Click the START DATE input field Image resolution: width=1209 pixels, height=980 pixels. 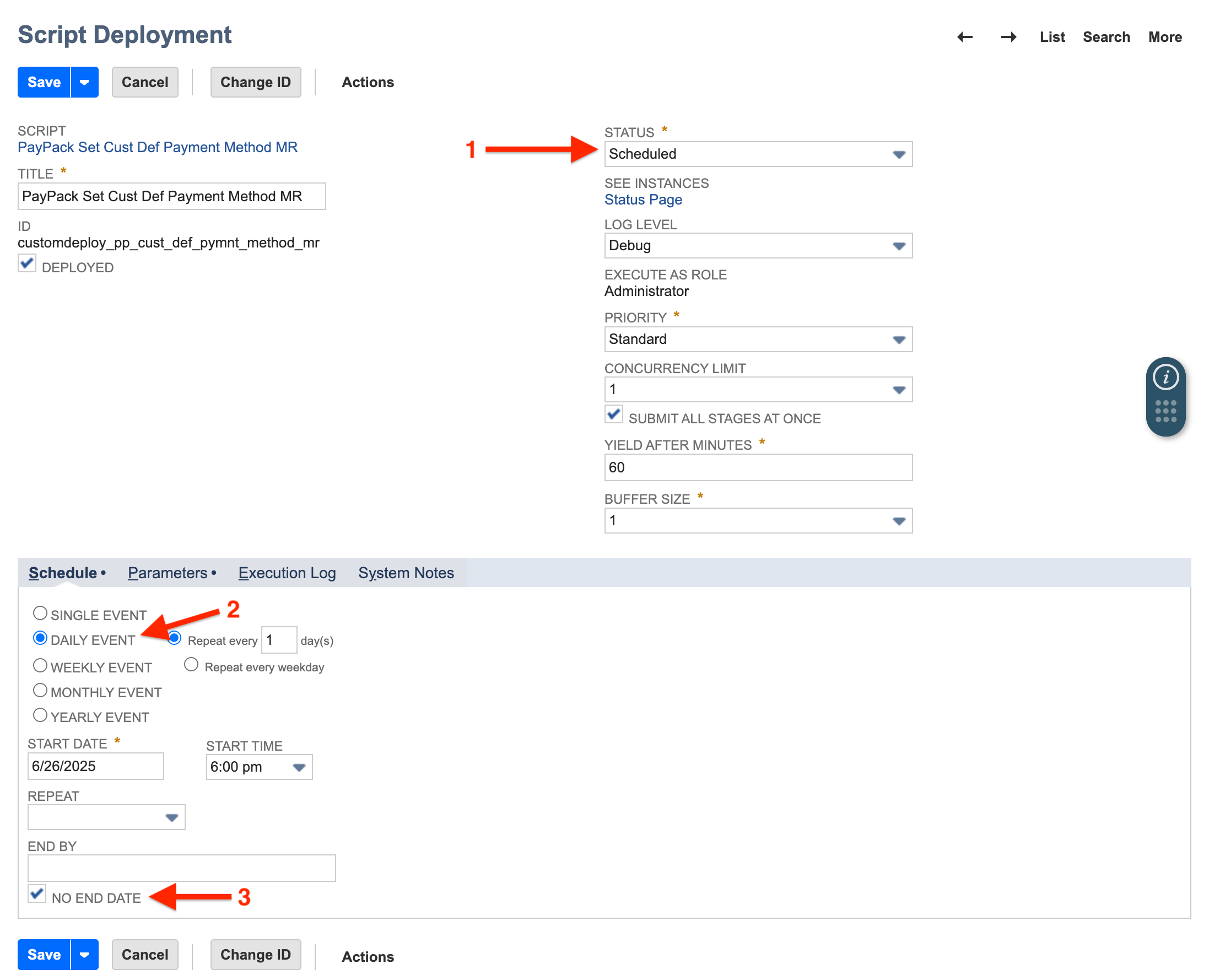click(95, 766)
